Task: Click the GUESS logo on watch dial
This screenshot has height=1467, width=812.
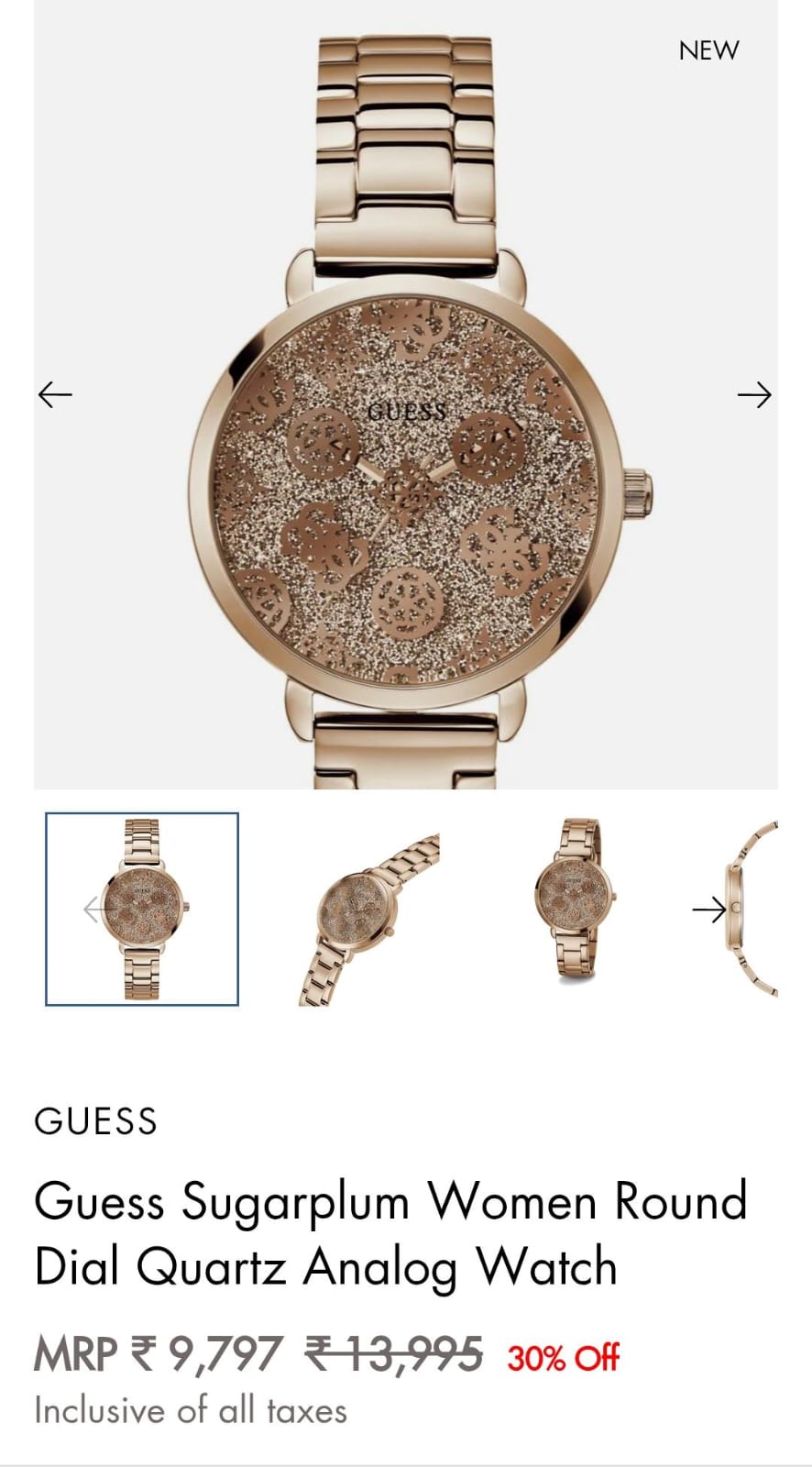Action: (406, 411)
